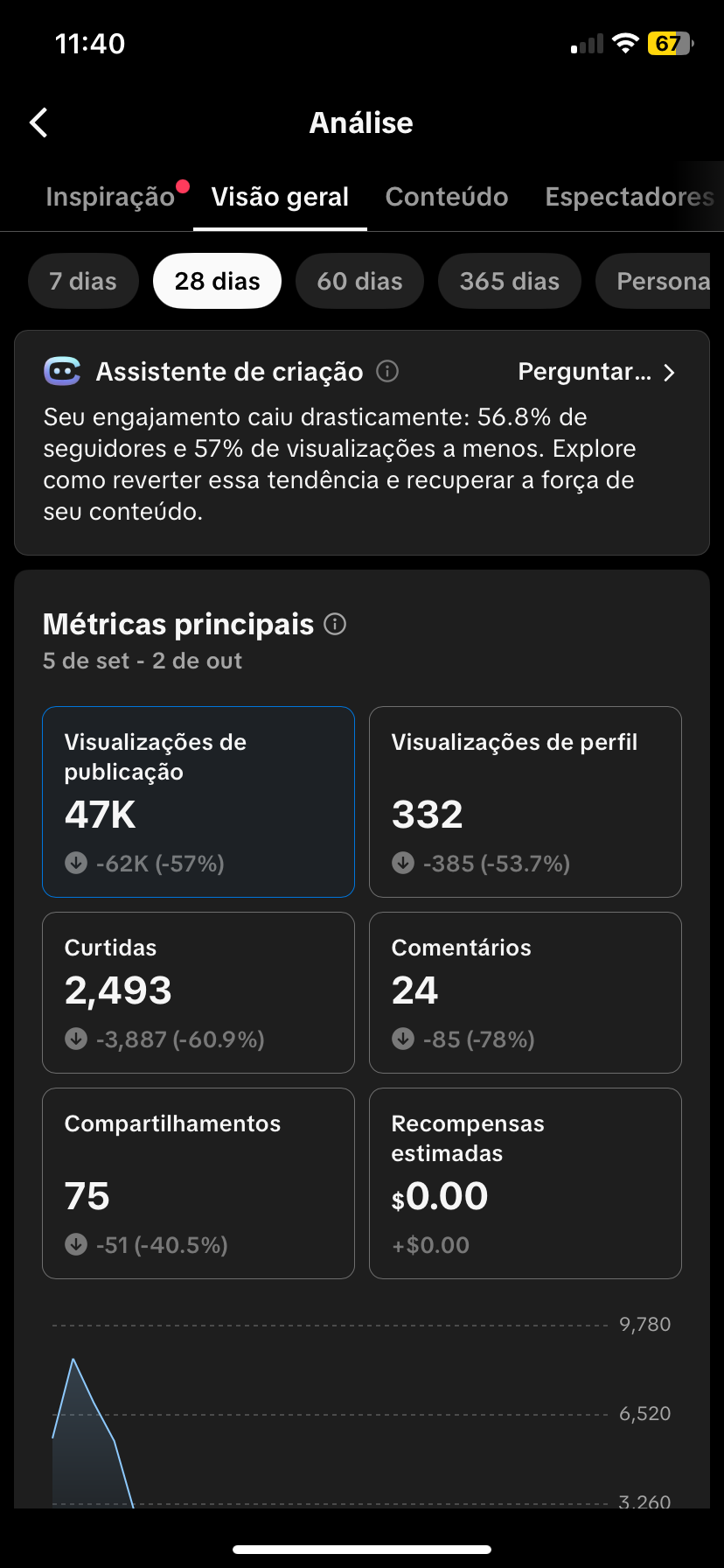Tap the Perguntar link

(584, 372)
